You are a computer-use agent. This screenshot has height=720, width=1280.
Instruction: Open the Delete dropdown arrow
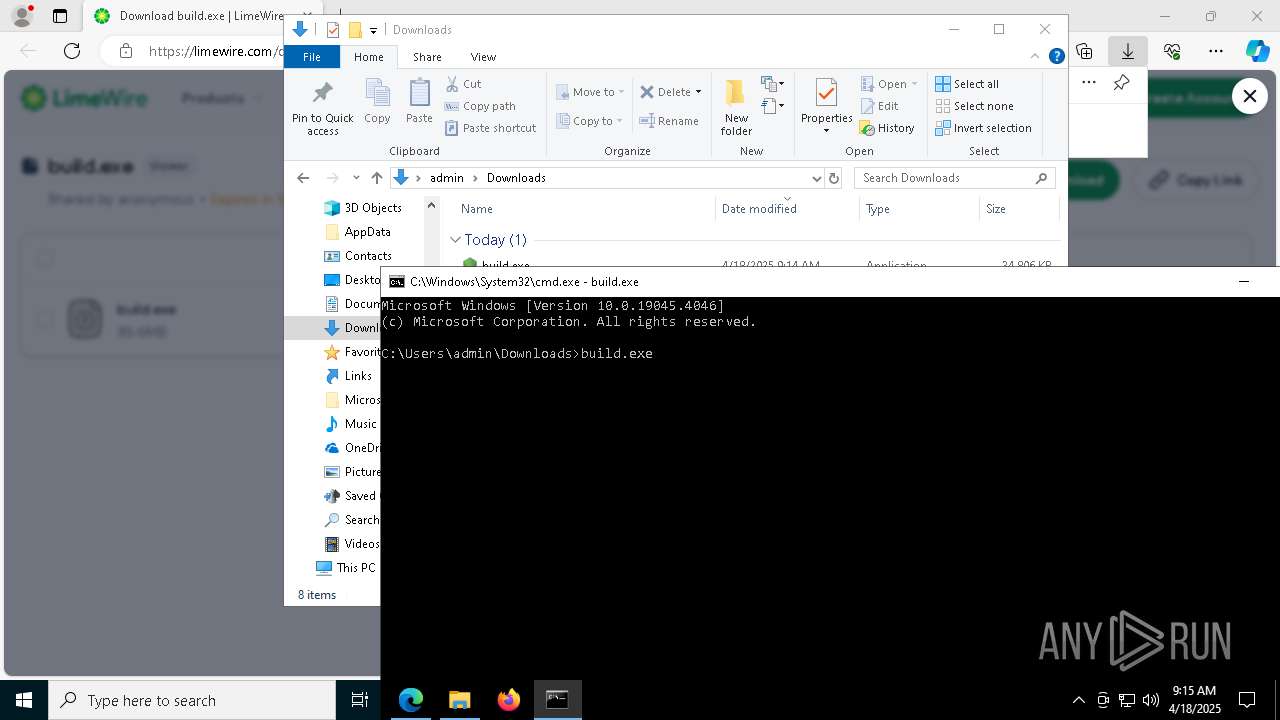click(698, 92)
